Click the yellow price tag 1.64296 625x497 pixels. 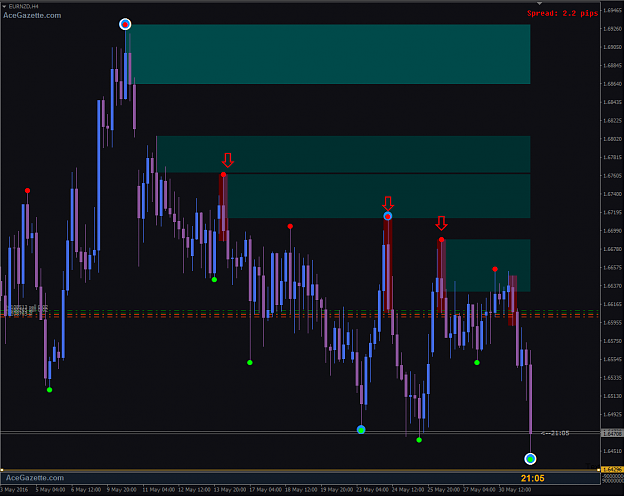612,469
